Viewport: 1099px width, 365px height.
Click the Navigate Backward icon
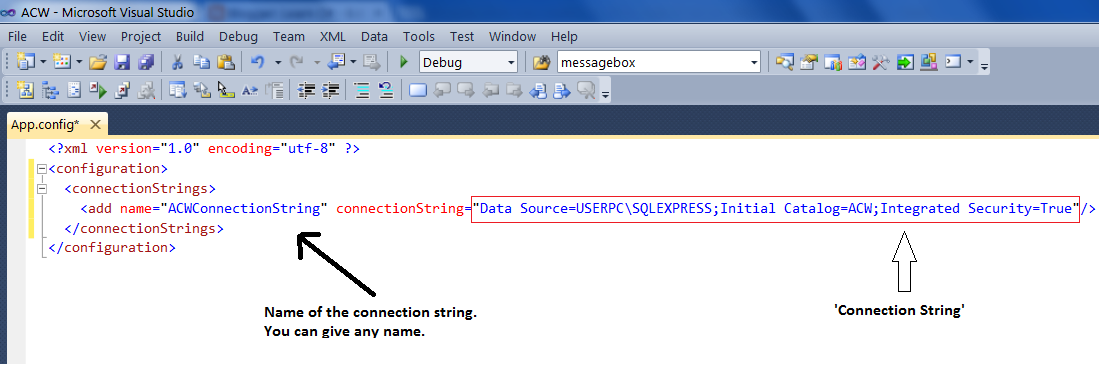(336, 62)
